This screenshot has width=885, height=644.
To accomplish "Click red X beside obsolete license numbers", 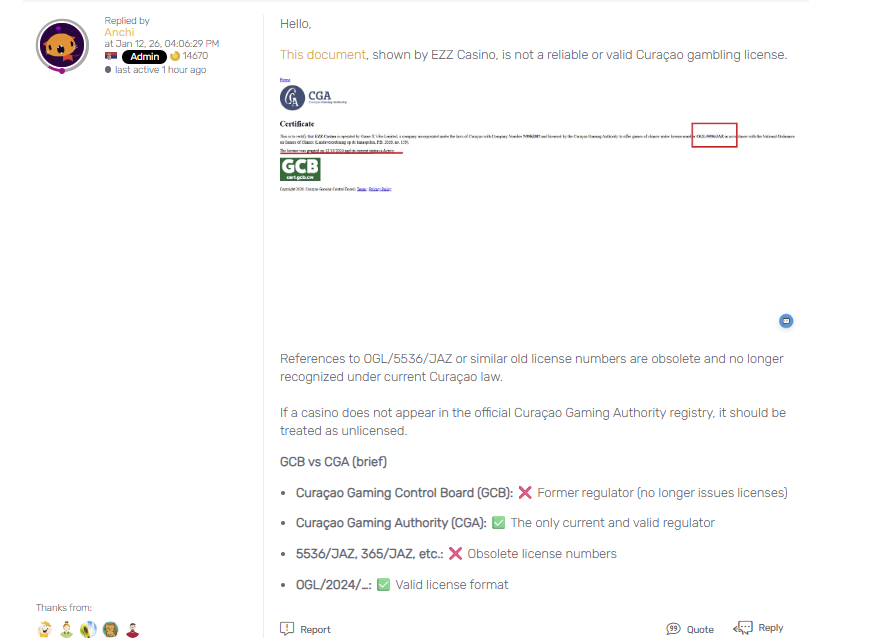I will pos(455,553).
